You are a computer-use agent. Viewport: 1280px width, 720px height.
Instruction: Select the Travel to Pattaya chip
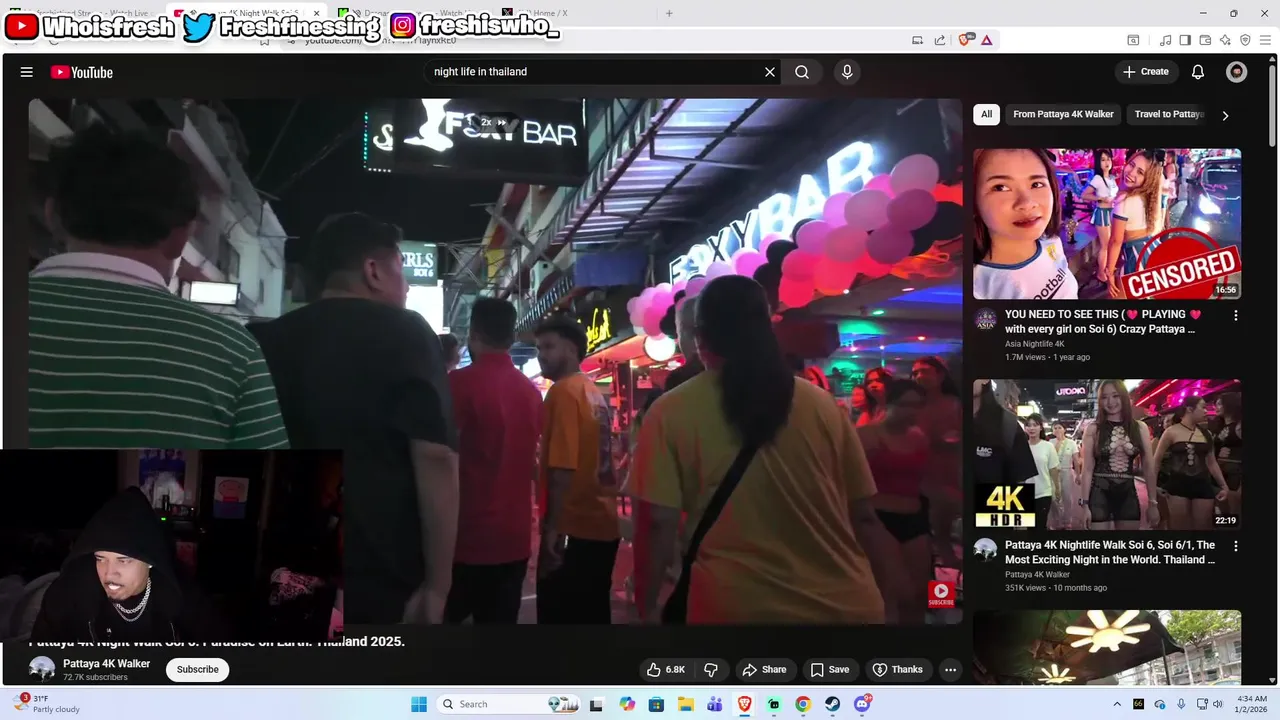pos(1168,114)
